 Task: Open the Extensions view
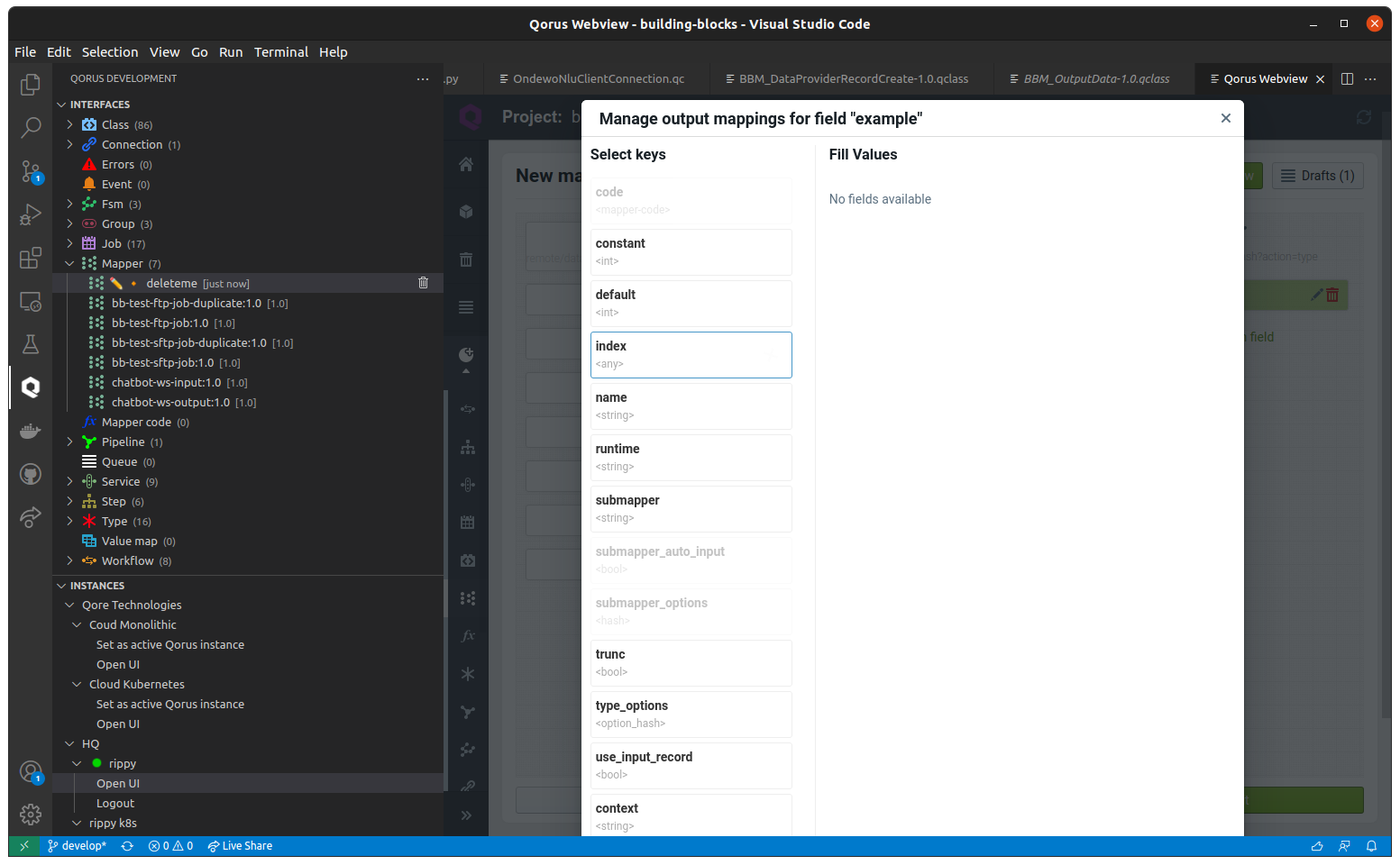pyautogui.click(x=31, y=258)
